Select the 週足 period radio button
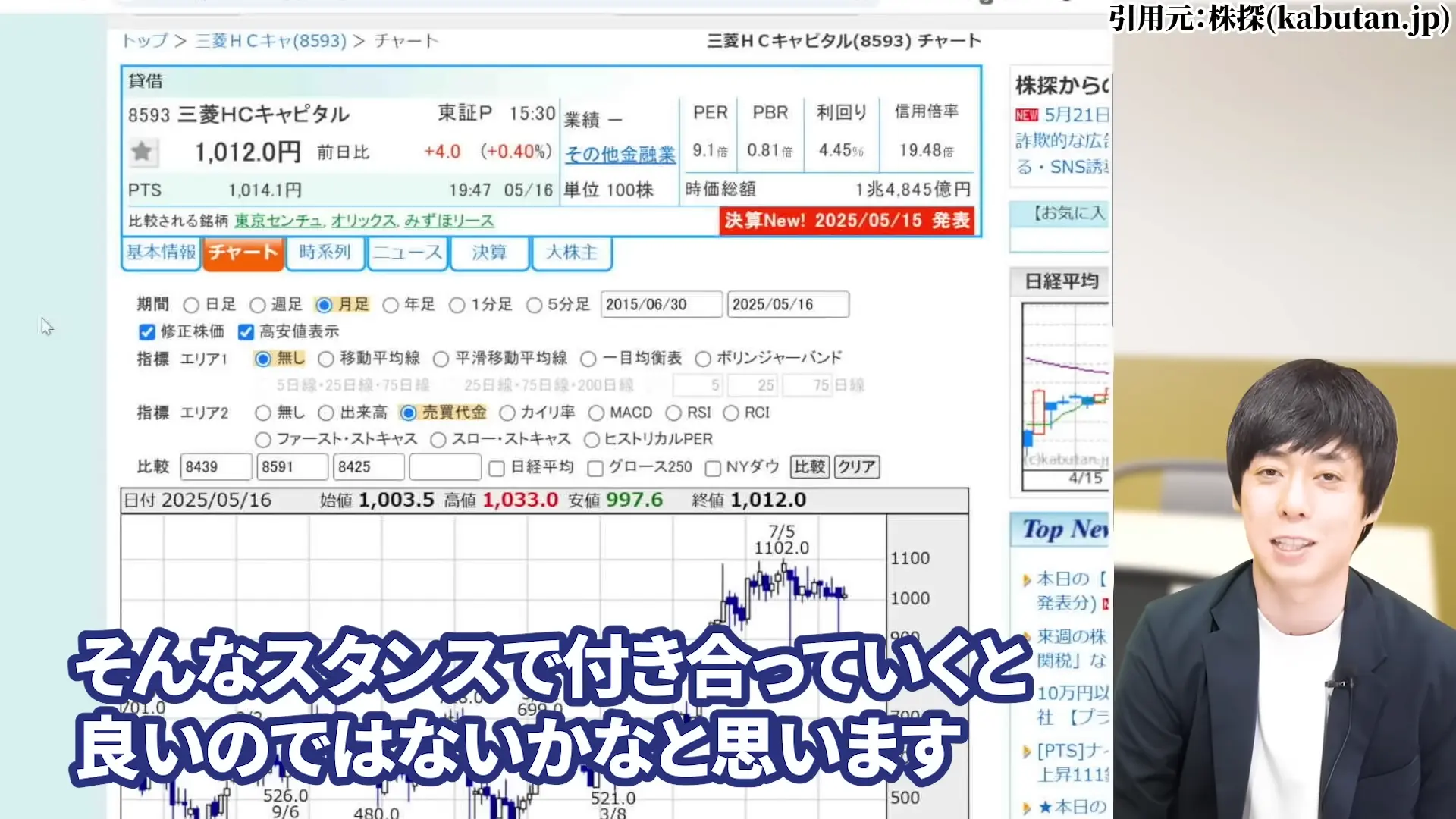This screenshot has height=819, width=1456. [258, 305]
